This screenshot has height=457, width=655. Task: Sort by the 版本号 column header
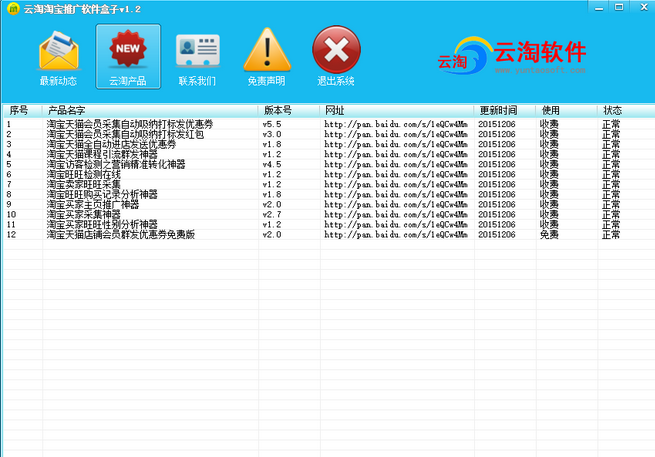pos(289,110)
